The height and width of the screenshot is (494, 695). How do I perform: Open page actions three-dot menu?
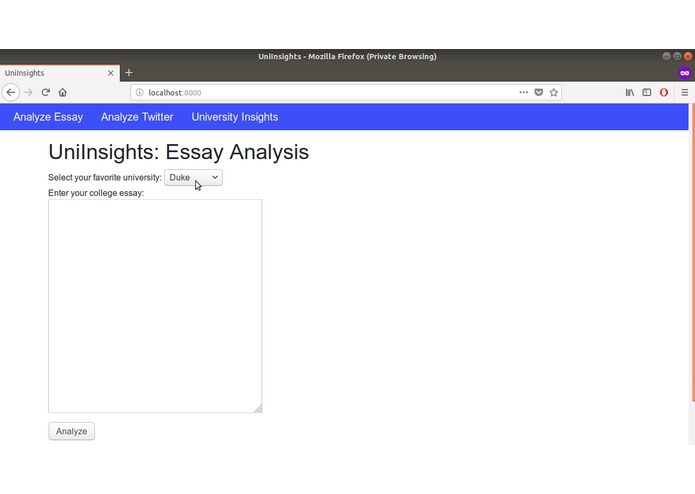tap(523, 93)
